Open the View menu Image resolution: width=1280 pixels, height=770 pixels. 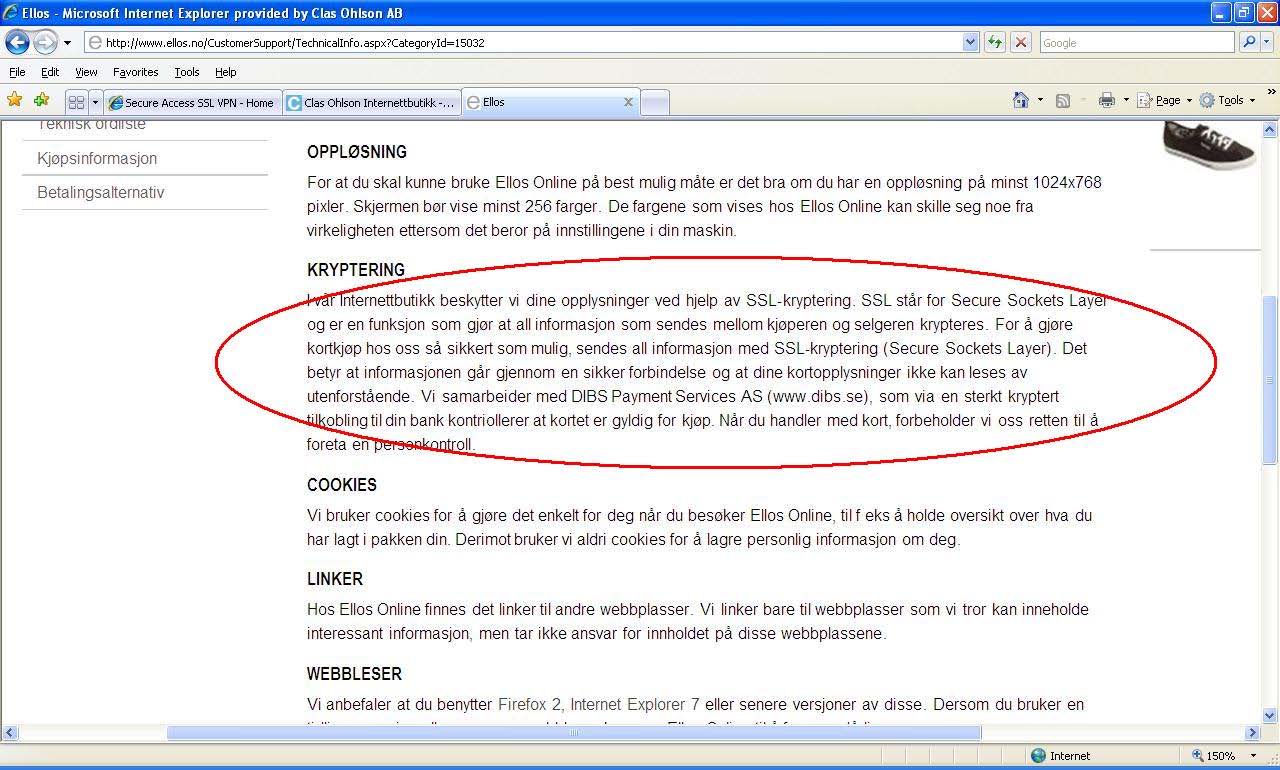[x=86, y=72]
